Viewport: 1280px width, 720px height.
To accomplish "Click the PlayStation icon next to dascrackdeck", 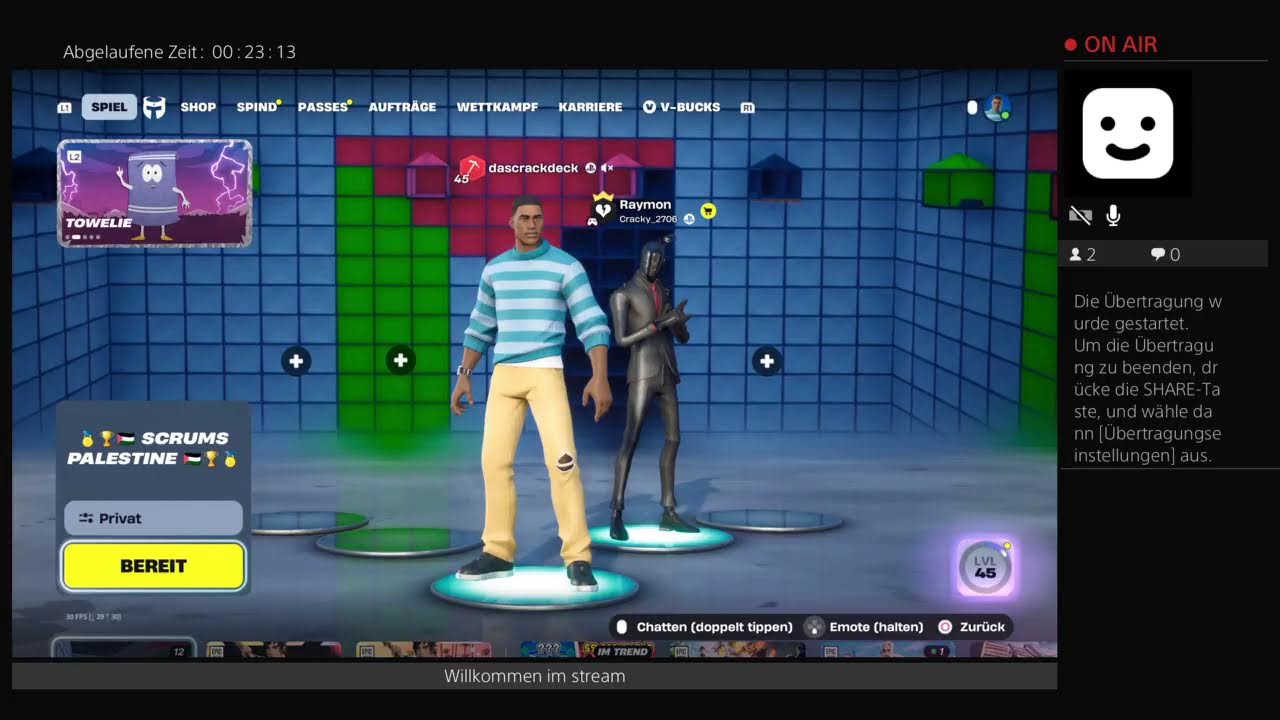I will tap(590, 168).
